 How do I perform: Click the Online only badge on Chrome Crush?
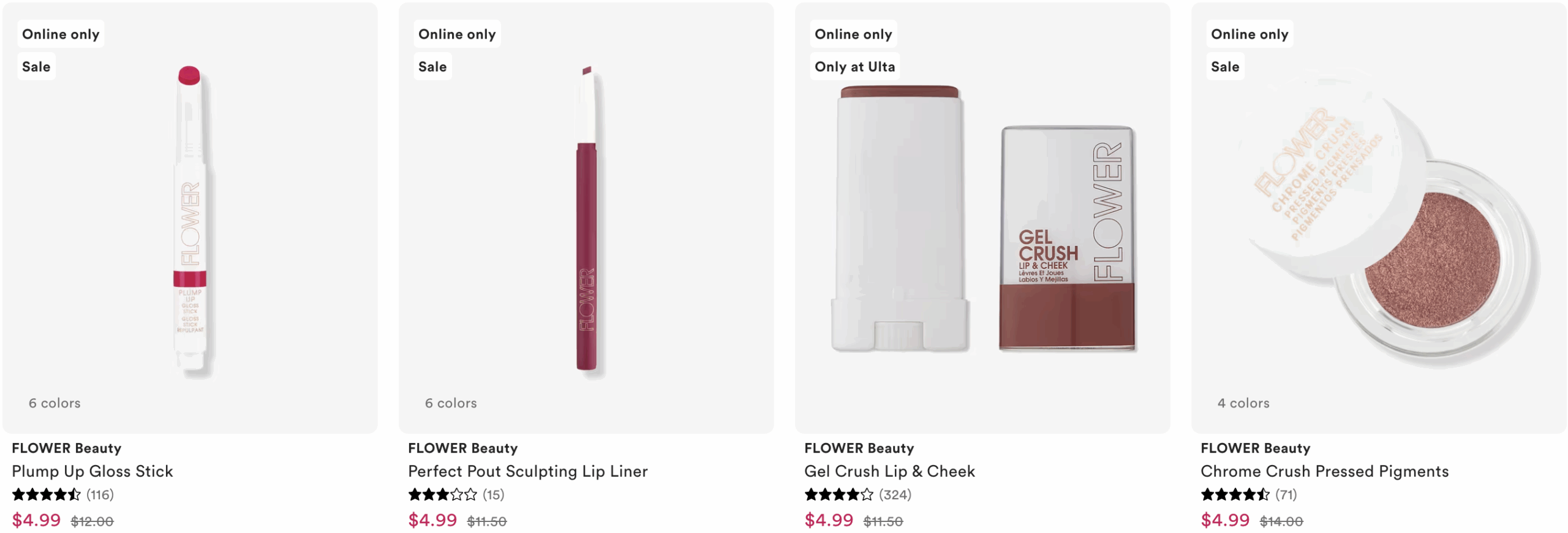1249,34
